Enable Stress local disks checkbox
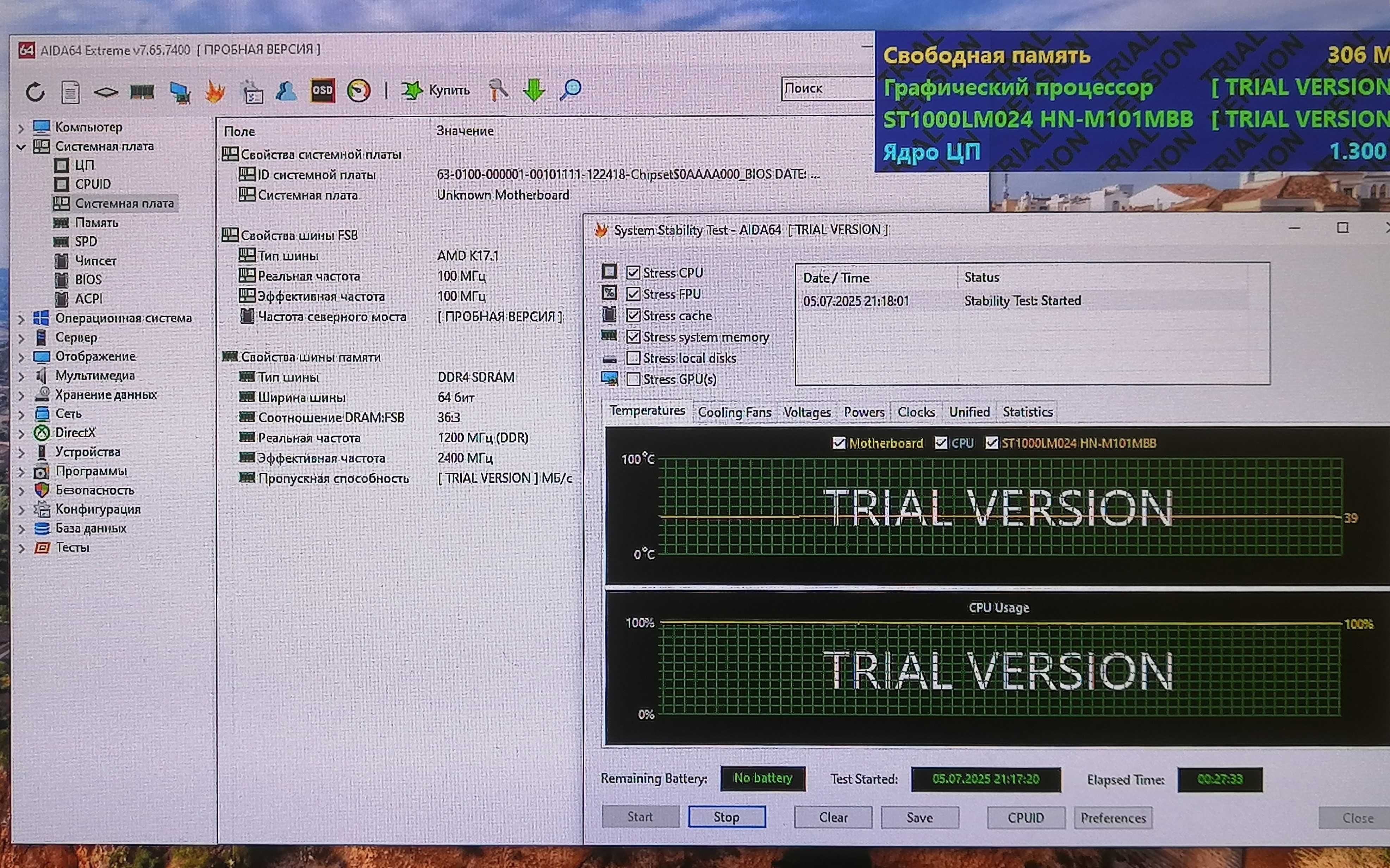The height and width of the screenshot is (868, 1390). [x=633, y=358]
